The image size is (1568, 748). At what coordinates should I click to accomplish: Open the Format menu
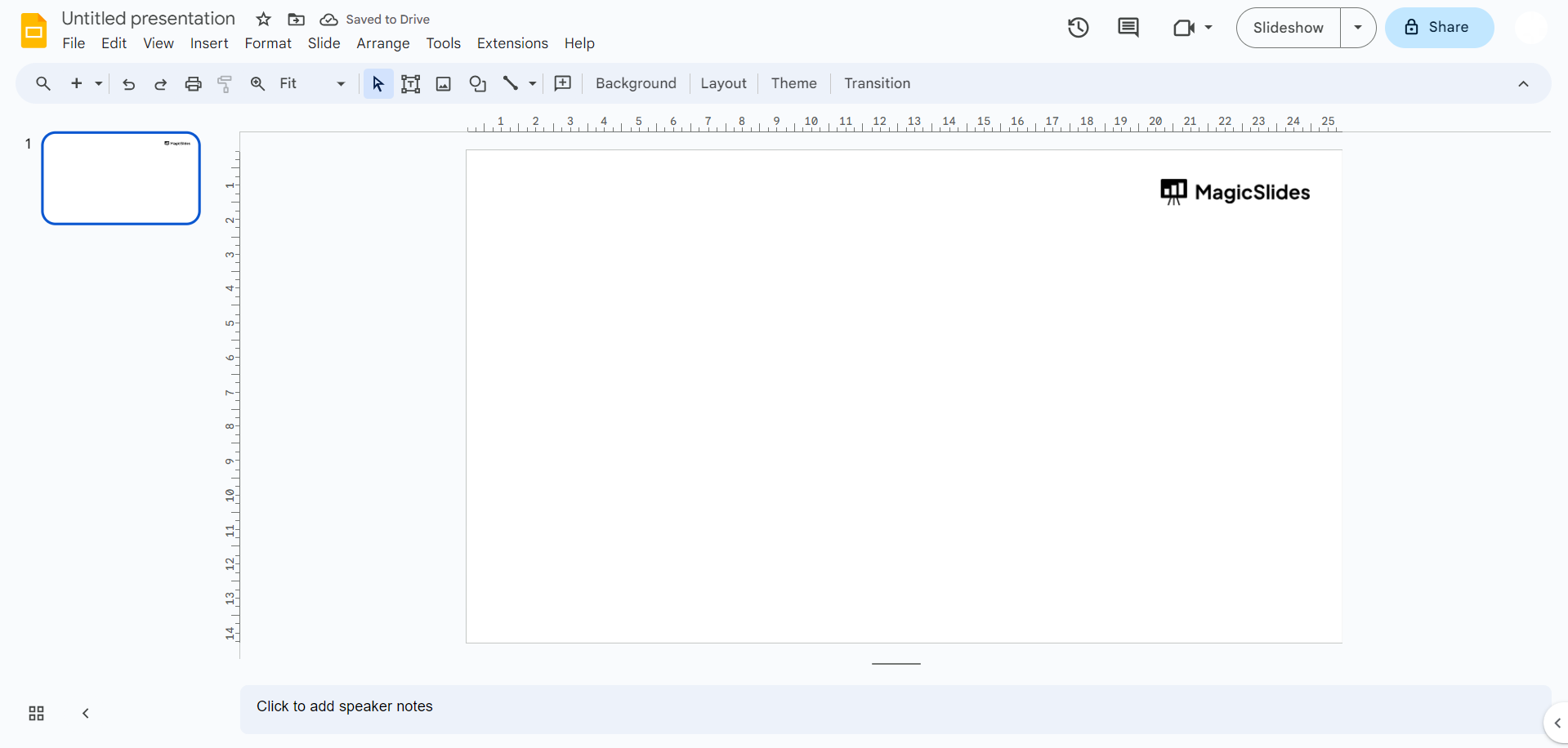(x=268, y=43)
